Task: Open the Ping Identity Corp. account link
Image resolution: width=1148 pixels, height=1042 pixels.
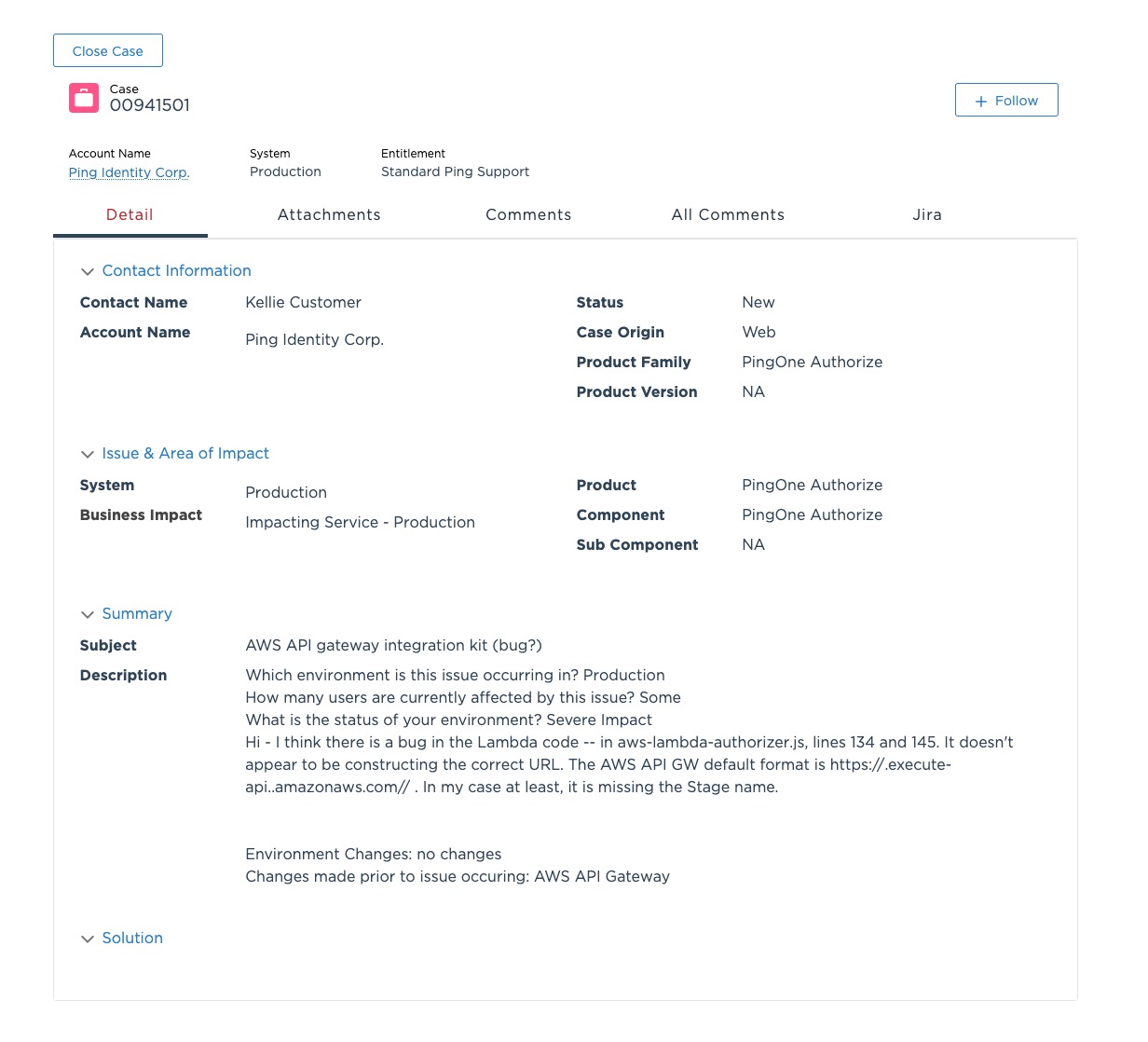Action: (129, 172)
